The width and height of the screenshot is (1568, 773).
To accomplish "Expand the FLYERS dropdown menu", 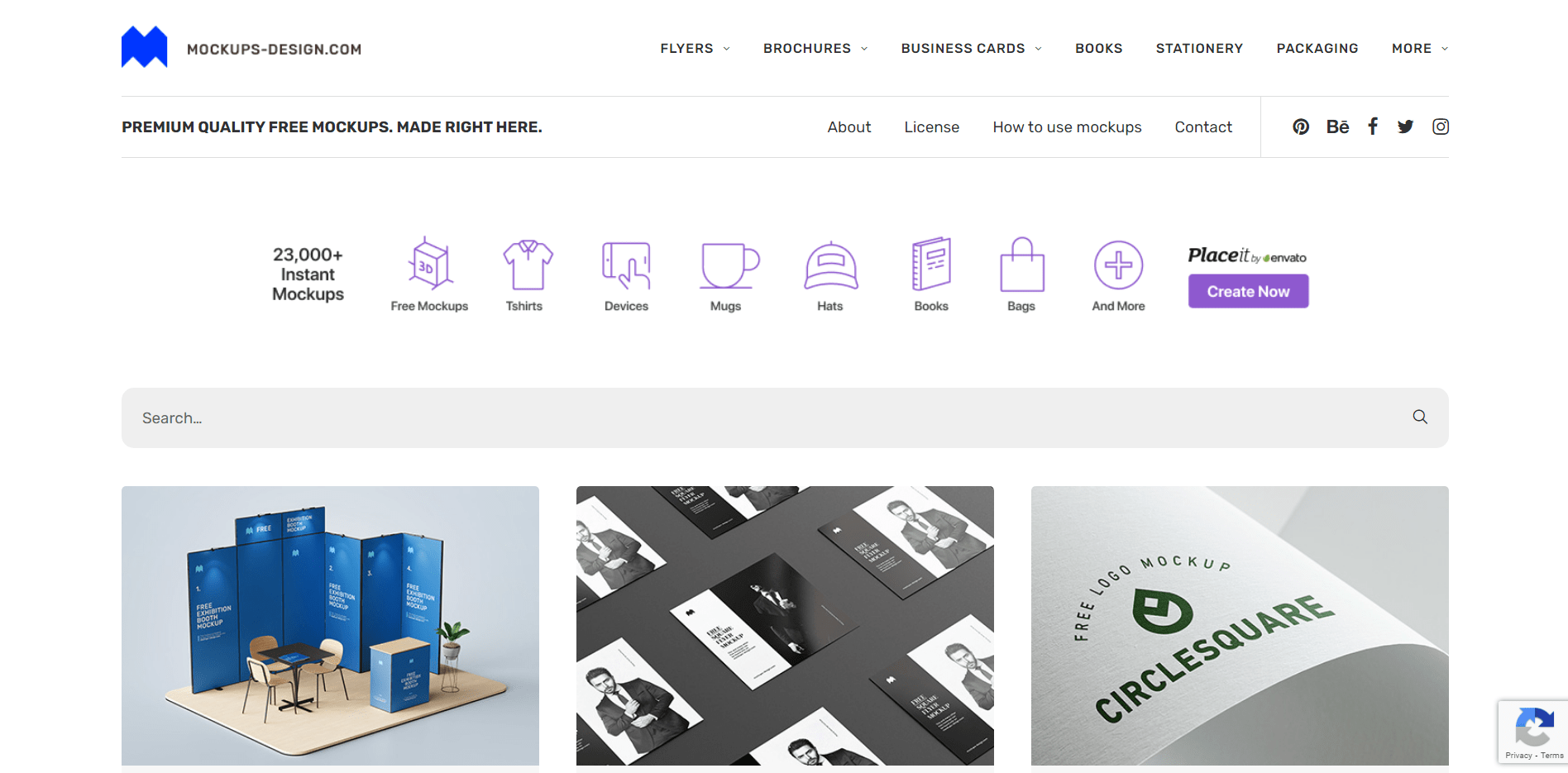I will tap(695, 48).
